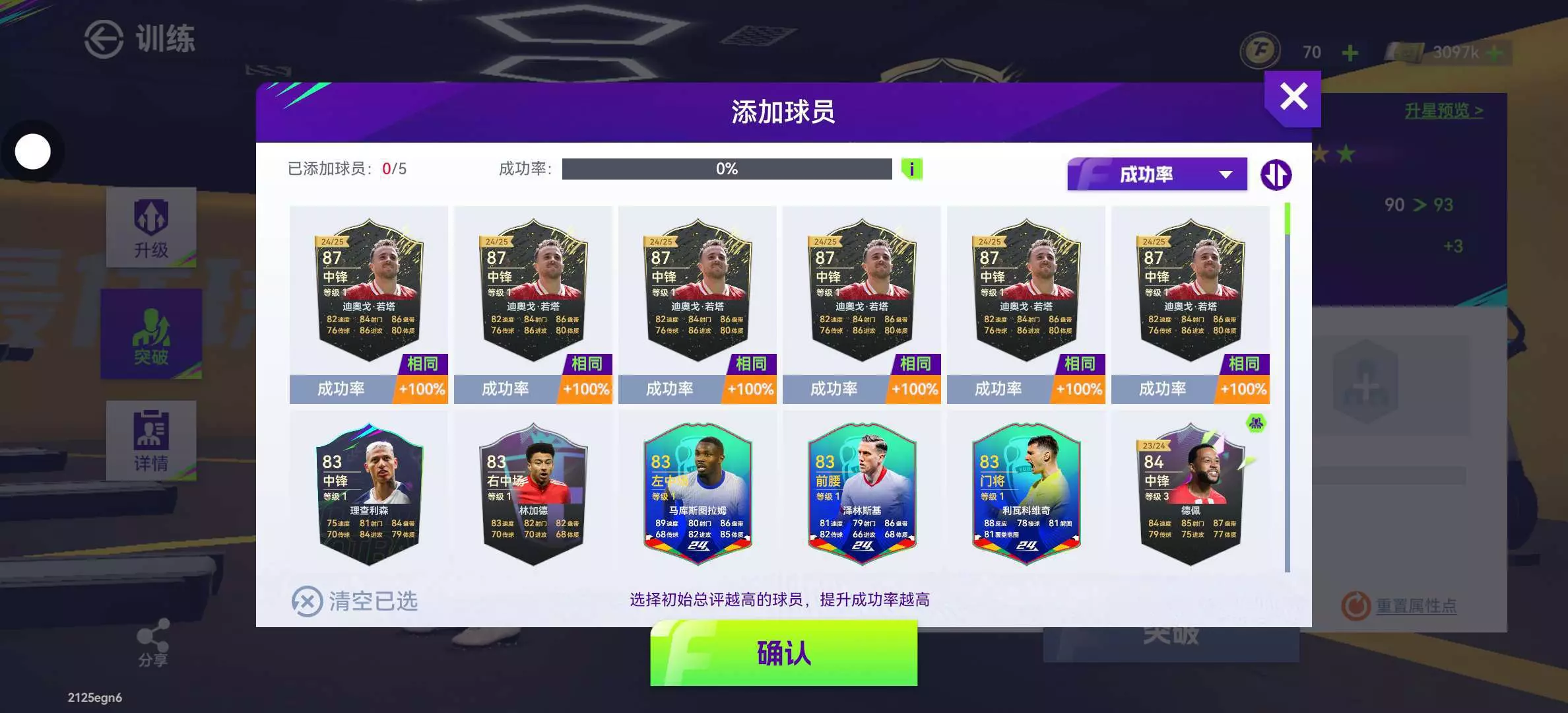The width and height of the screenshot is (1568, 713).
Task: Open the 升星预览 link
Action: click(1443, 110)
